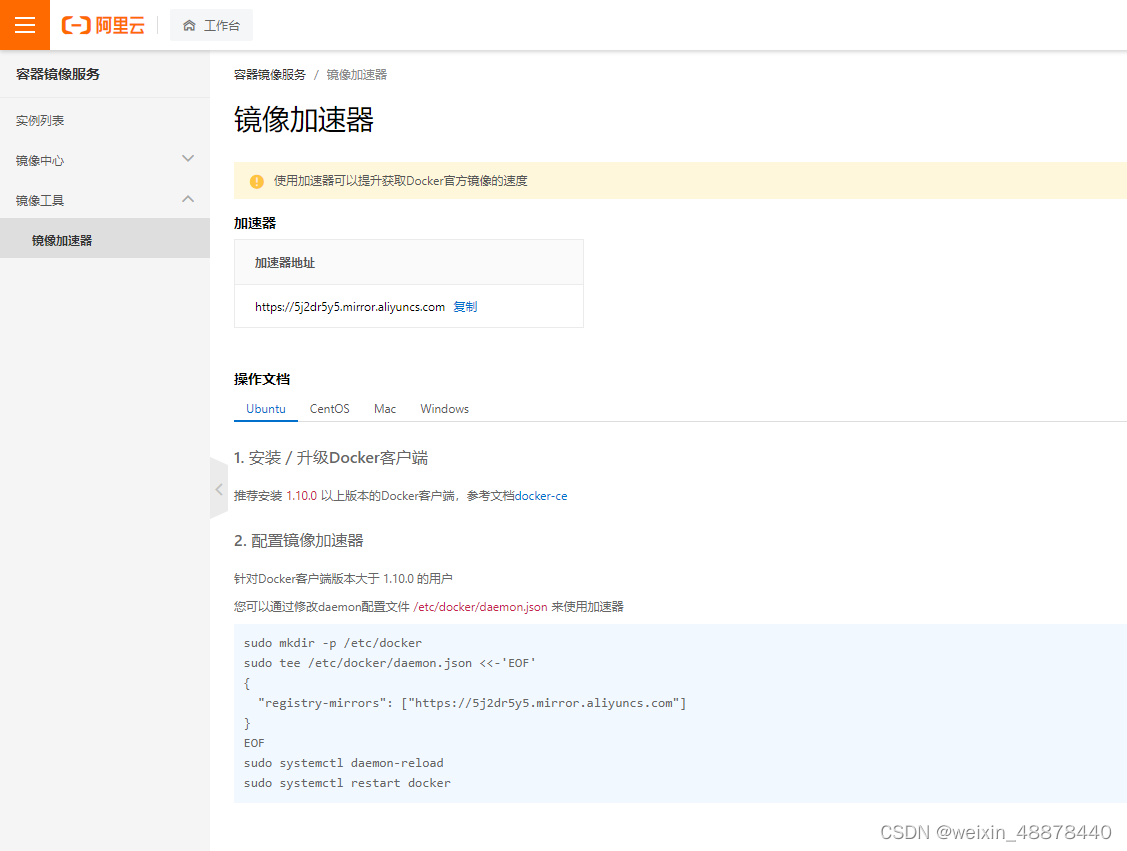Collapse the sidebar with arrow handle
The height and width of the screenshot is (851, 1127).
click(x=218, y=489)
